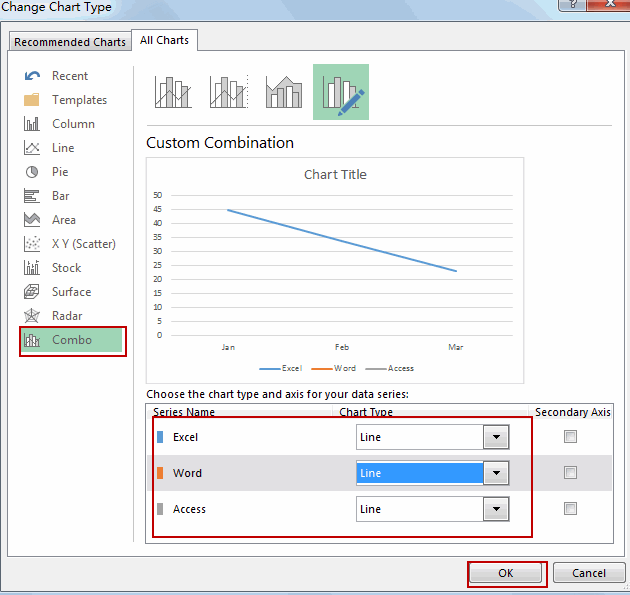Click the blue Excel series color marker
Image resolution: width=630 pixels, height=595 pixels.
coord(160,437)
